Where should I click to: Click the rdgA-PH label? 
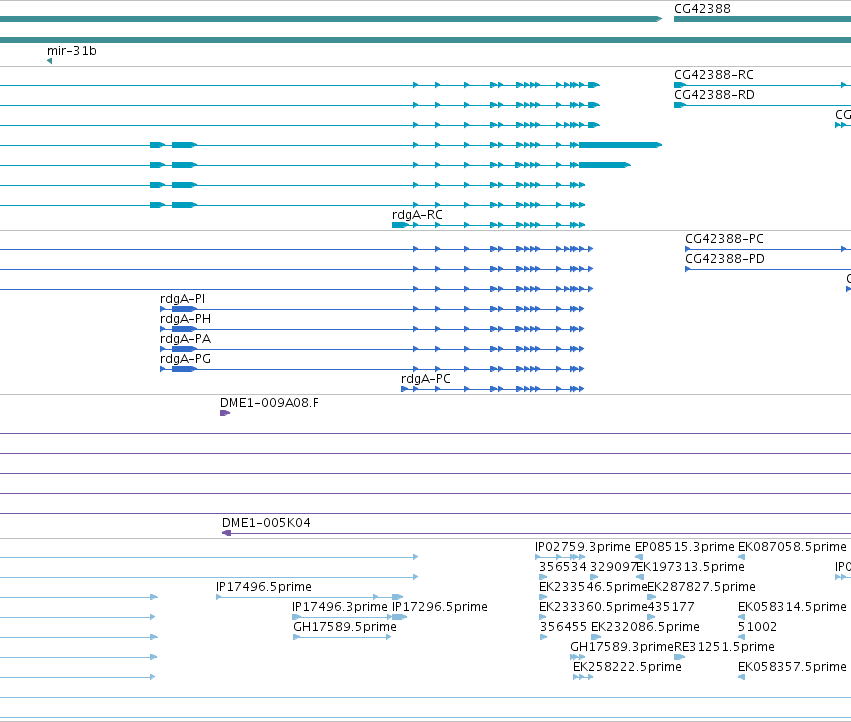click(185, 319)
